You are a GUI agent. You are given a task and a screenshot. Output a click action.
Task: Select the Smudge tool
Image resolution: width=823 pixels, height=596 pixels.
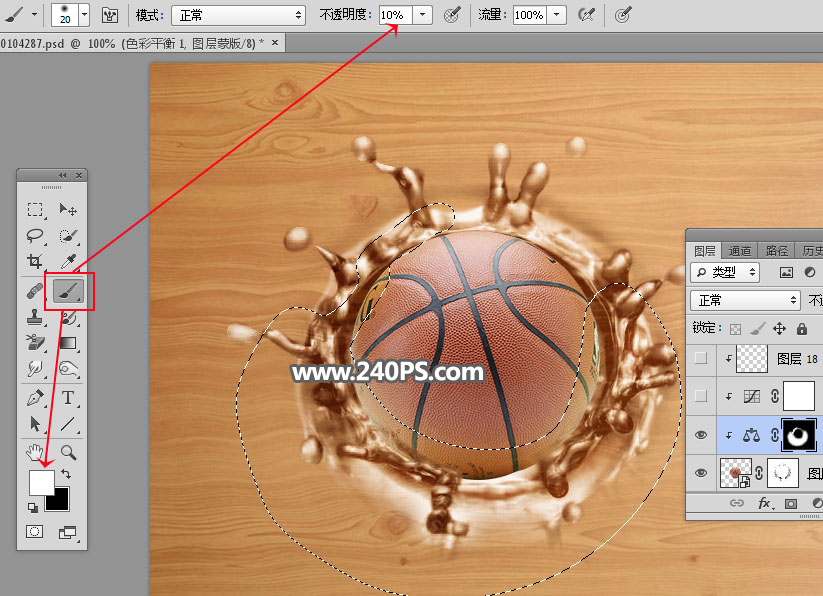coord(35,368)
